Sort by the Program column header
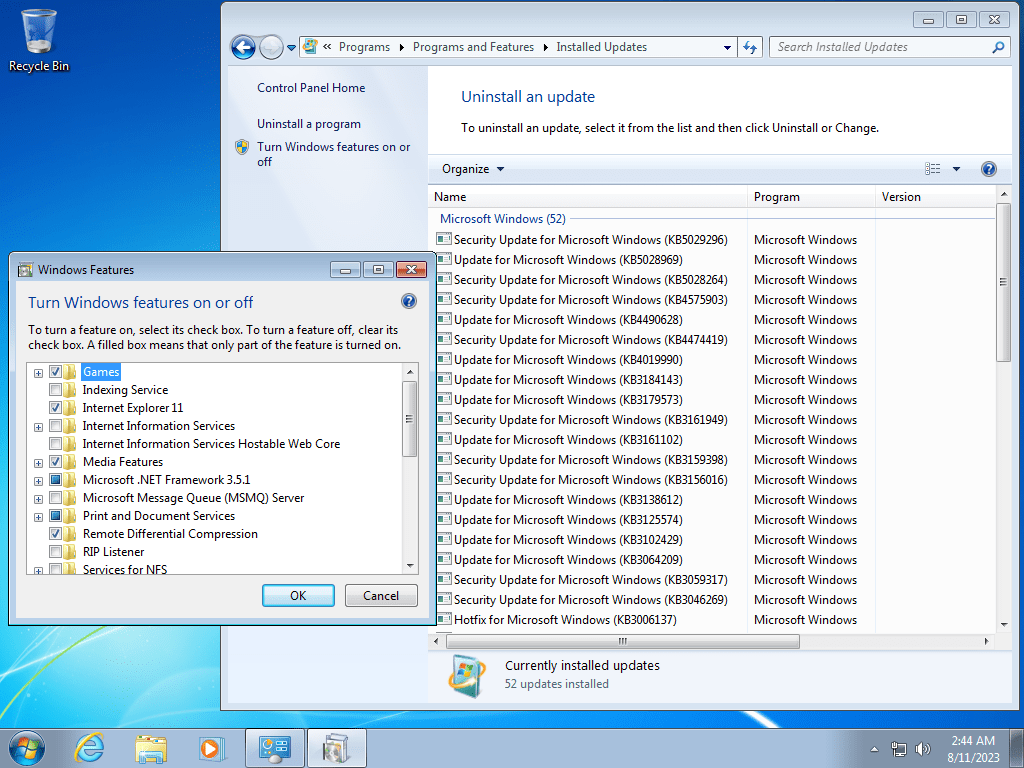This screenshot has height=768, width=1024. (x=811, y=197)
